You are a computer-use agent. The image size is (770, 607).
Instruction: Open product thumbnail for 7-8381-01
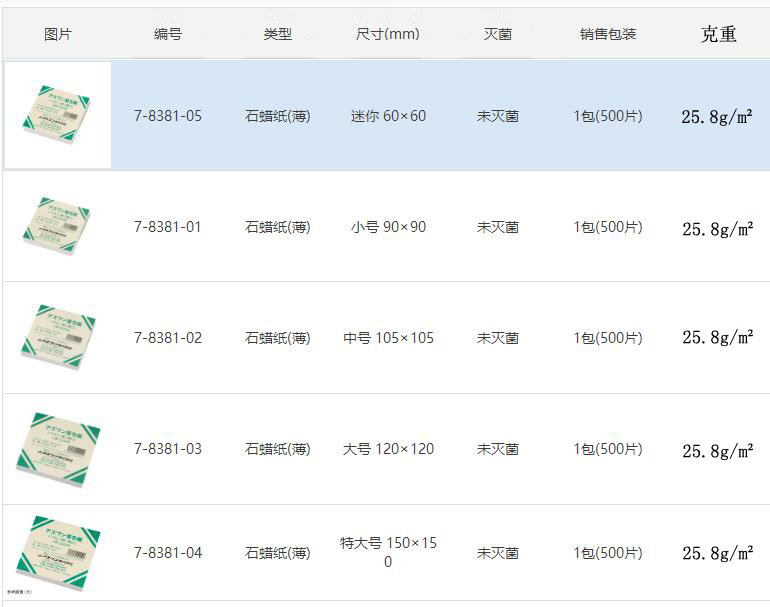tap(56, 226)
